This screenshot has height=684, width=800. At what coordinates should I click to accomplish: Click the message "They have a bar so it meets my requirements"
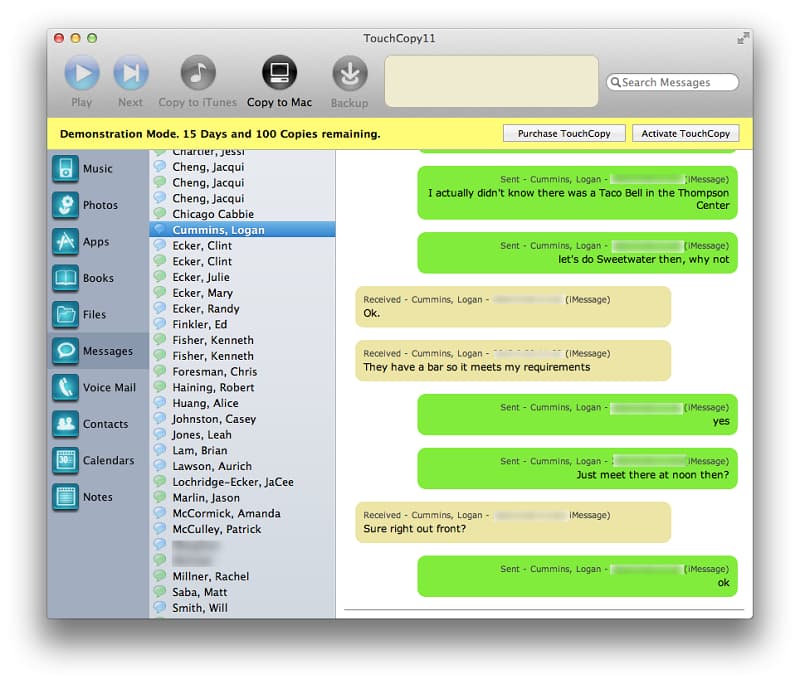coord(513,361)
